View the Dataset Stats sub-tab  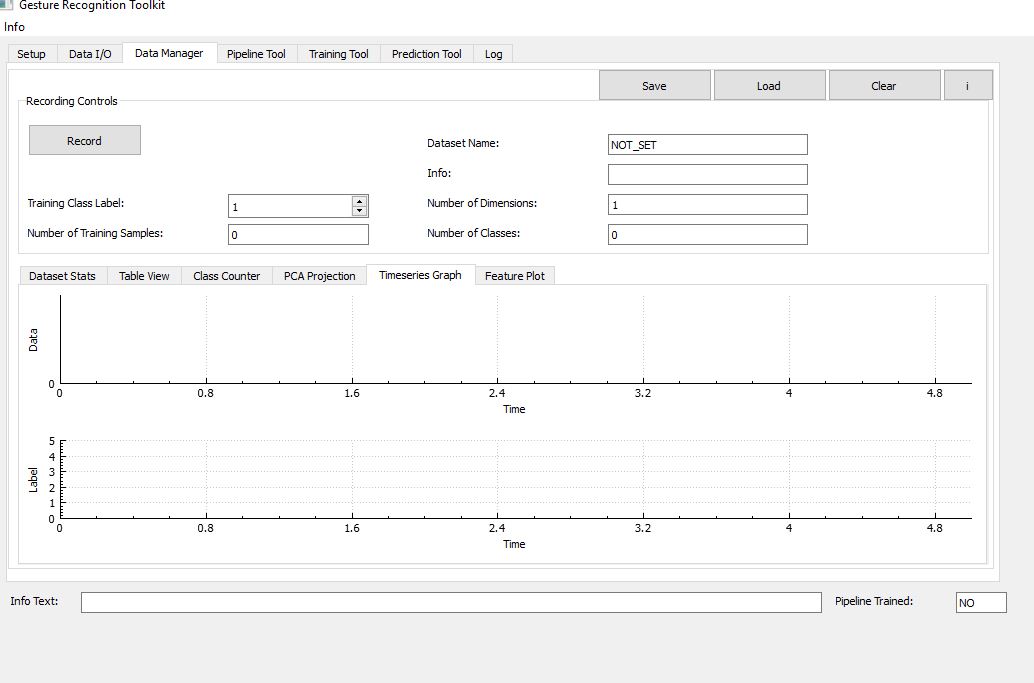63,276
